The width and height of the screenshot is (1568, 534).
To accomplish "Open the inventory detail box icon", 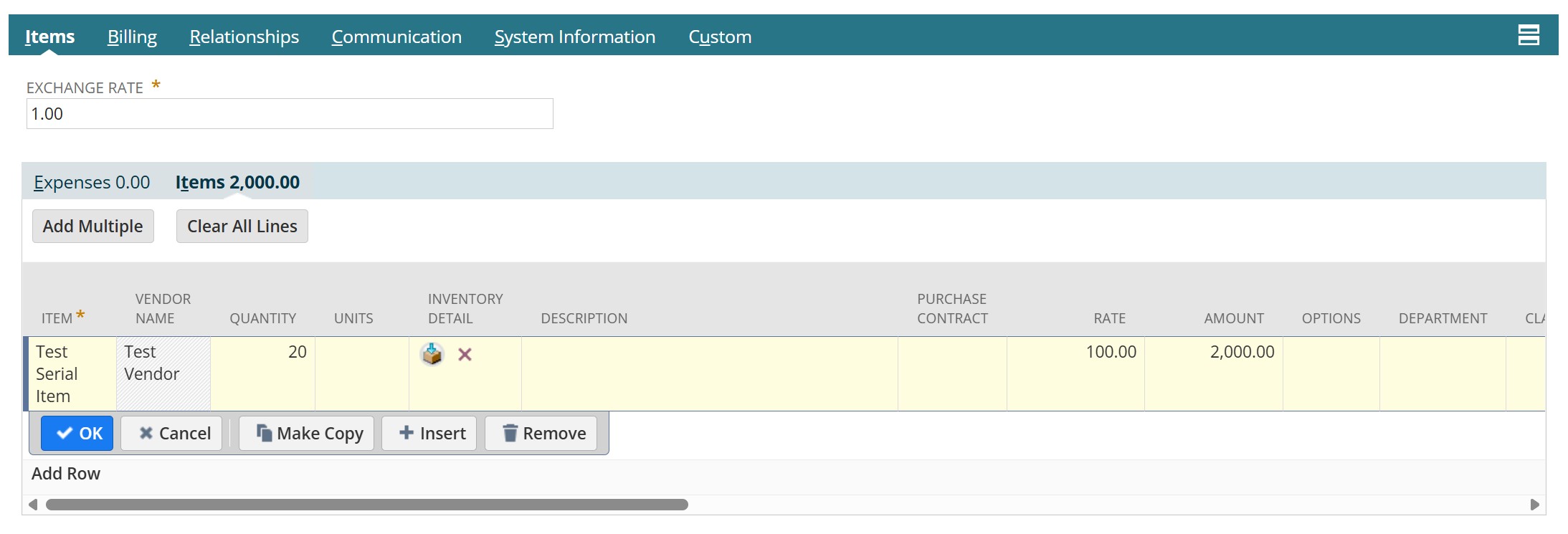I will click(x=432, y=354).
